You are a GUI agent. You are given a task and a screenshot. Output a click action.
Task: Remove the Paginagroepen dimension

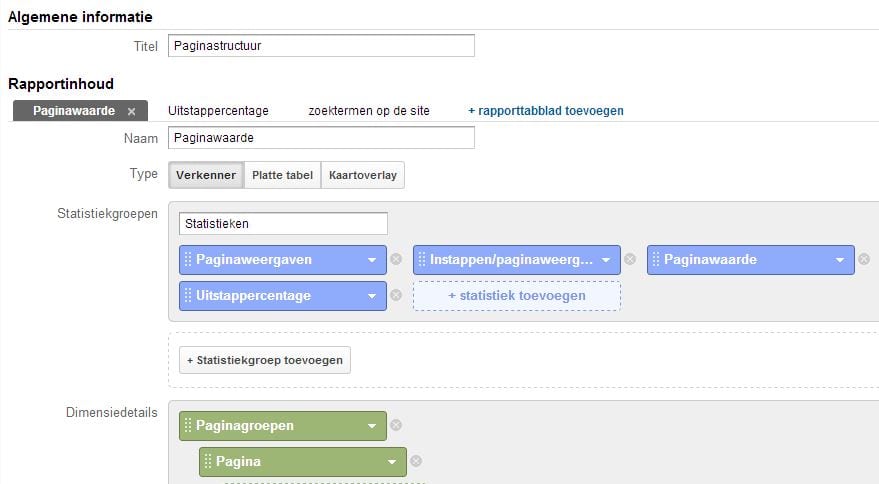[x=396, y=425]
